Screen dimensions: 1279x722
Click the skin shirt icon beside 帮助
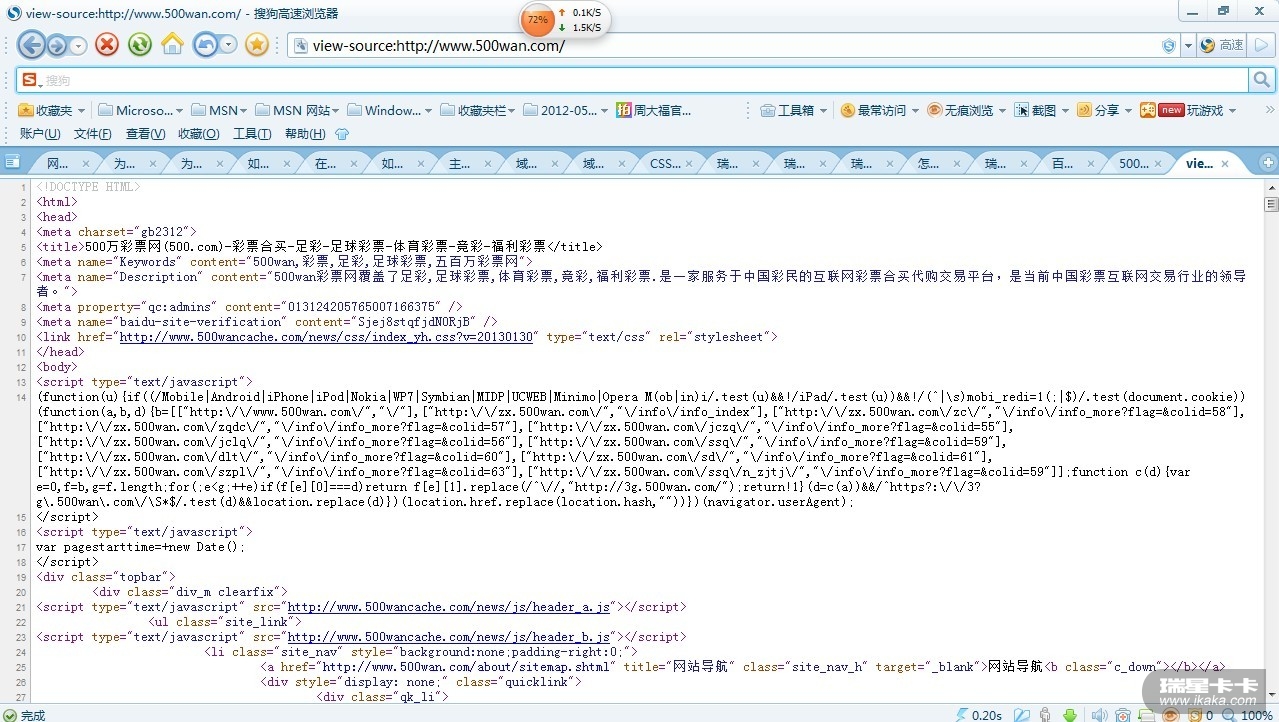click(342, 134)
